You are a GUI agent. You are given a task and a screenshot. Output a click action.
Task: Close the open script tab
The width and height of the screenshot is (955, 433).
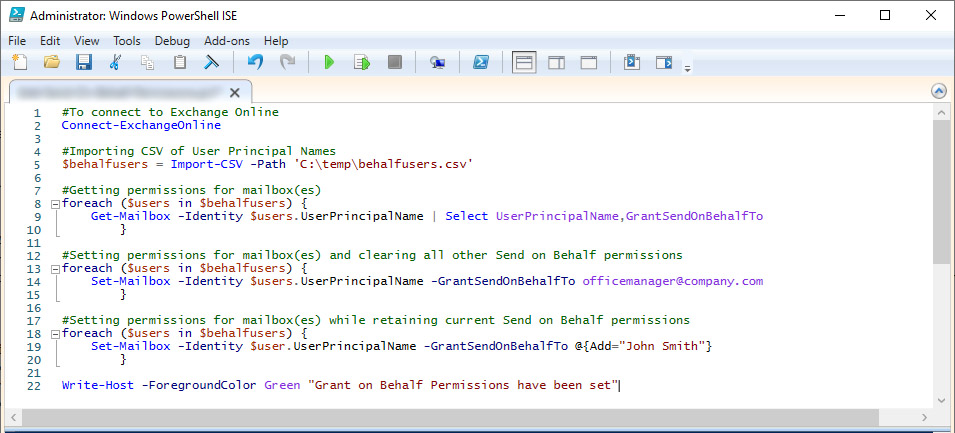point(234,93)
